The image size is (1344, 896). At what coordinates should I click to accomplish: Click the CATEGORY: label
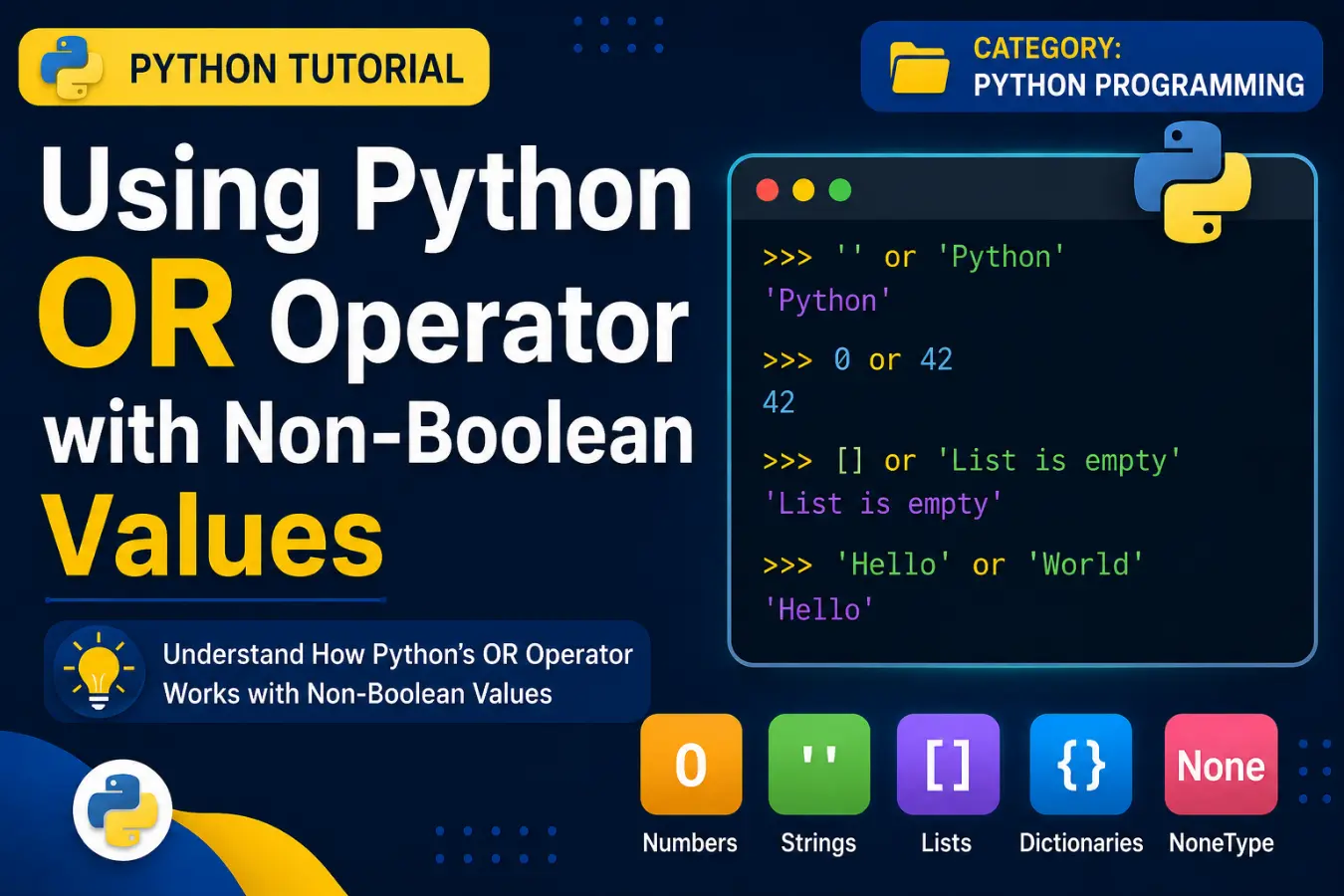click(1047, 48)
